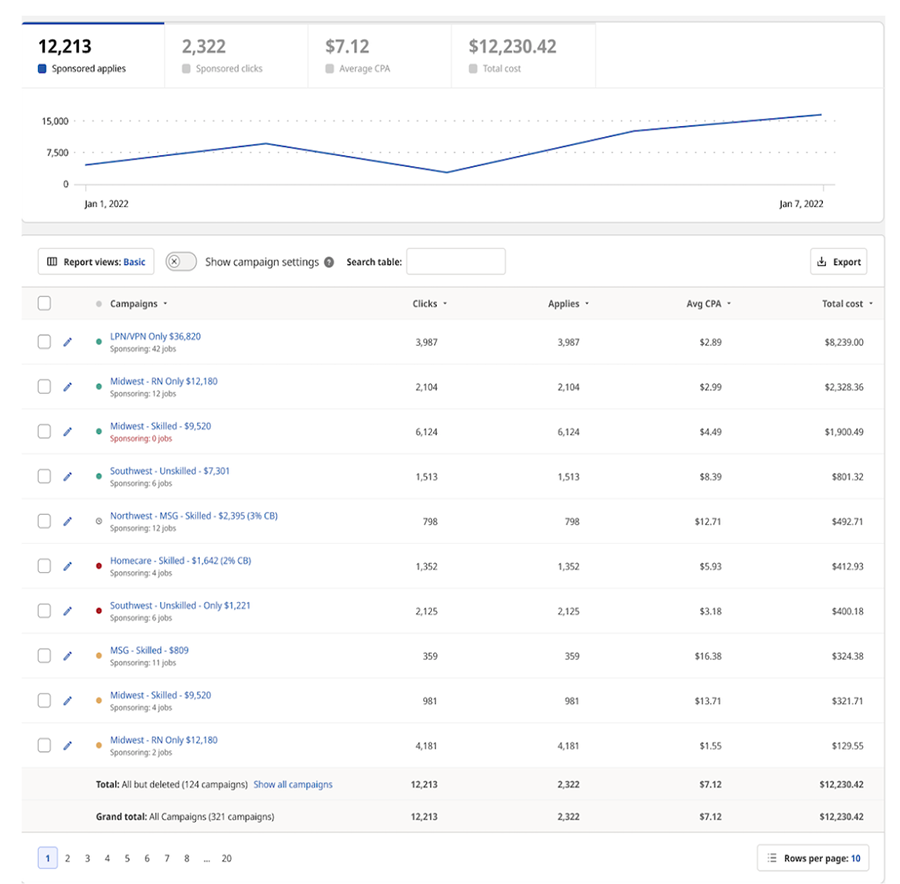Select checkbox for MSG - Skilled - $809
Image resolution: width=900 pixels, height=884 pixels.
(44, 656)
